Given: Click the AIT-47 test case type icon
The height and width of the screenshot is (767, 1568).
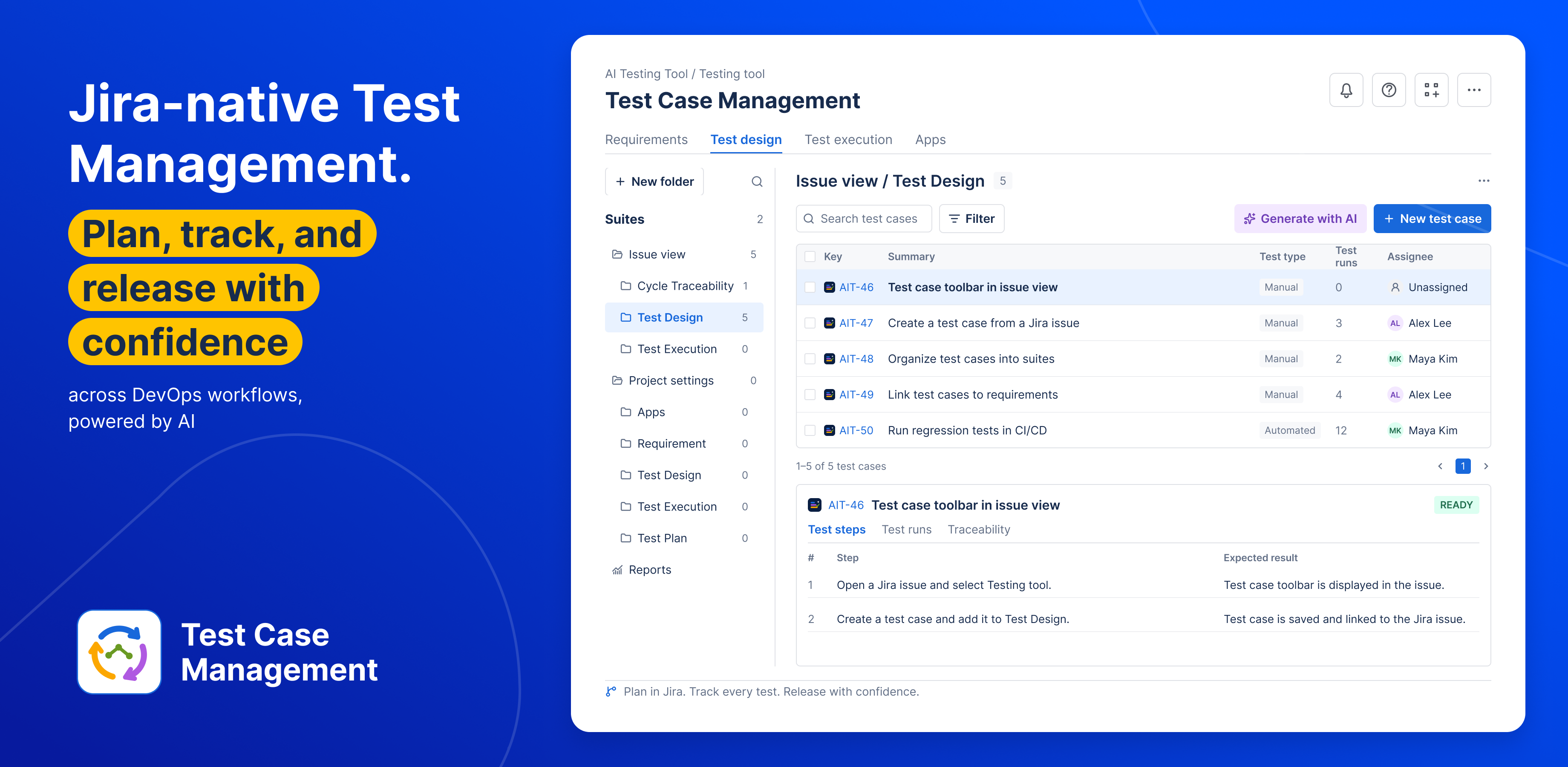Looking at the screenshot, I should pyautogui.click(x=829, y=323).
